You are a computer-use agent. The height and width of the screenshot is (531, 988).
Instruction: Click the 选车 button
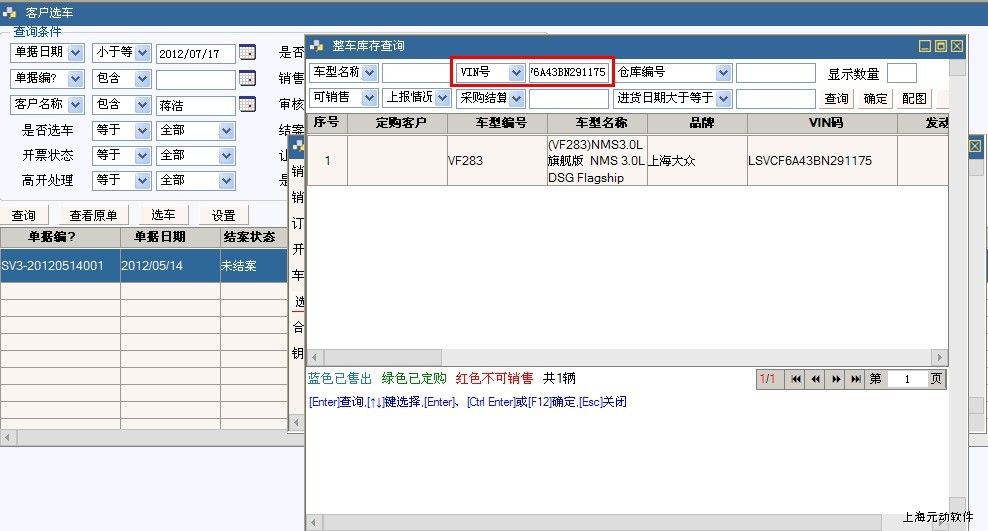click(163, 216)
